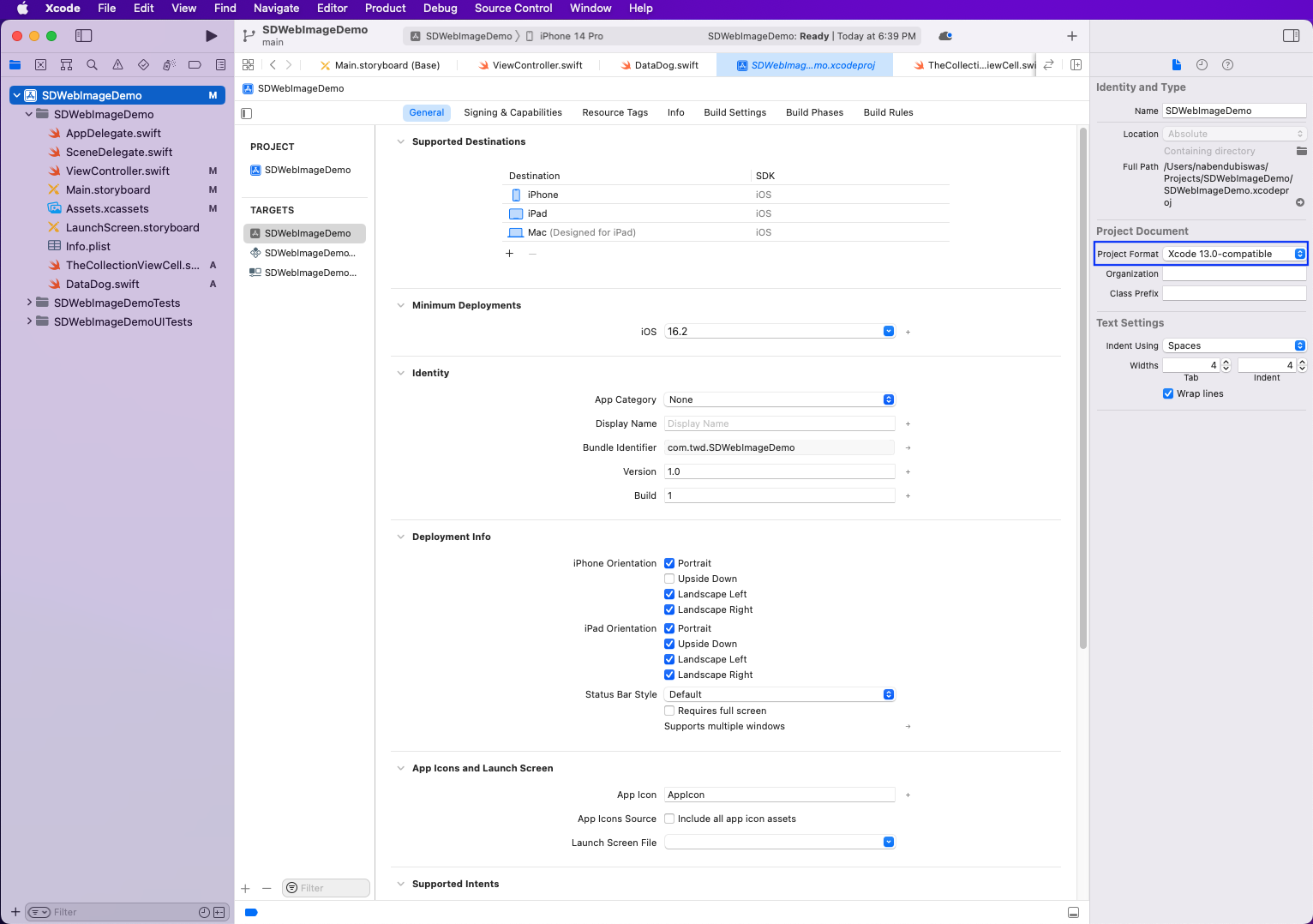Go back in editor history
This screenshot has width=1313, height=924.
coord(273,65)
